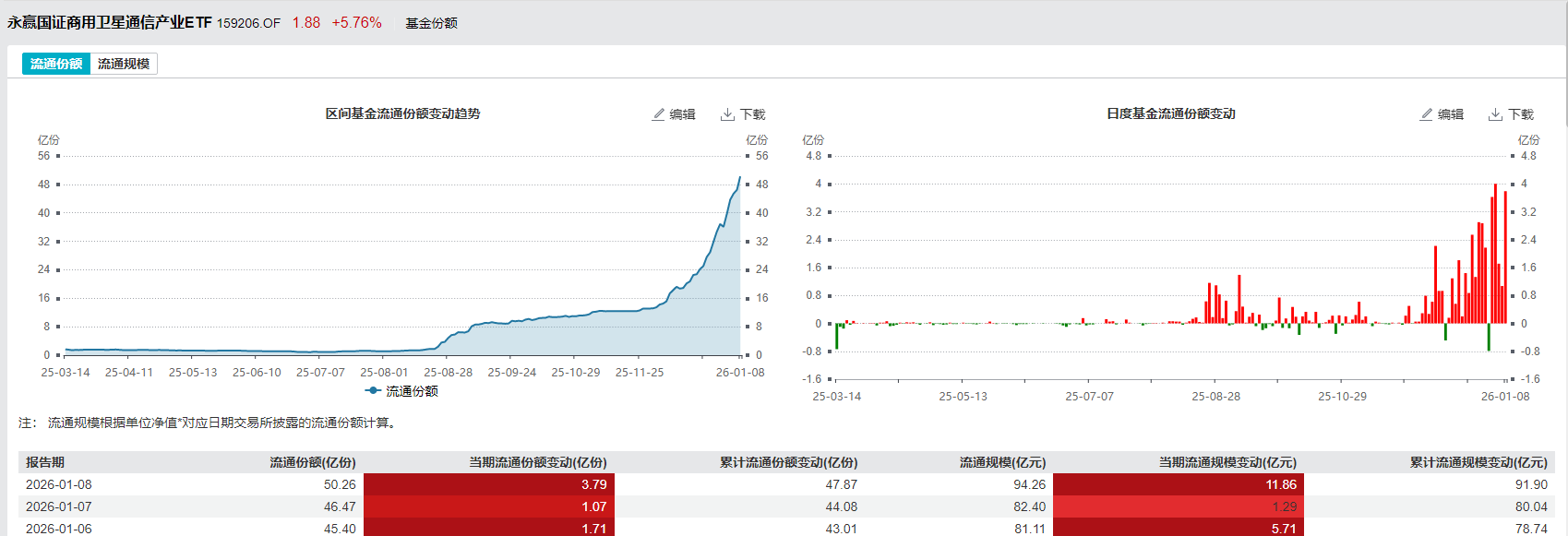Click the 81.11 流通规模 cell
Screen dimensions: 1568x536
coord(1030,529)
